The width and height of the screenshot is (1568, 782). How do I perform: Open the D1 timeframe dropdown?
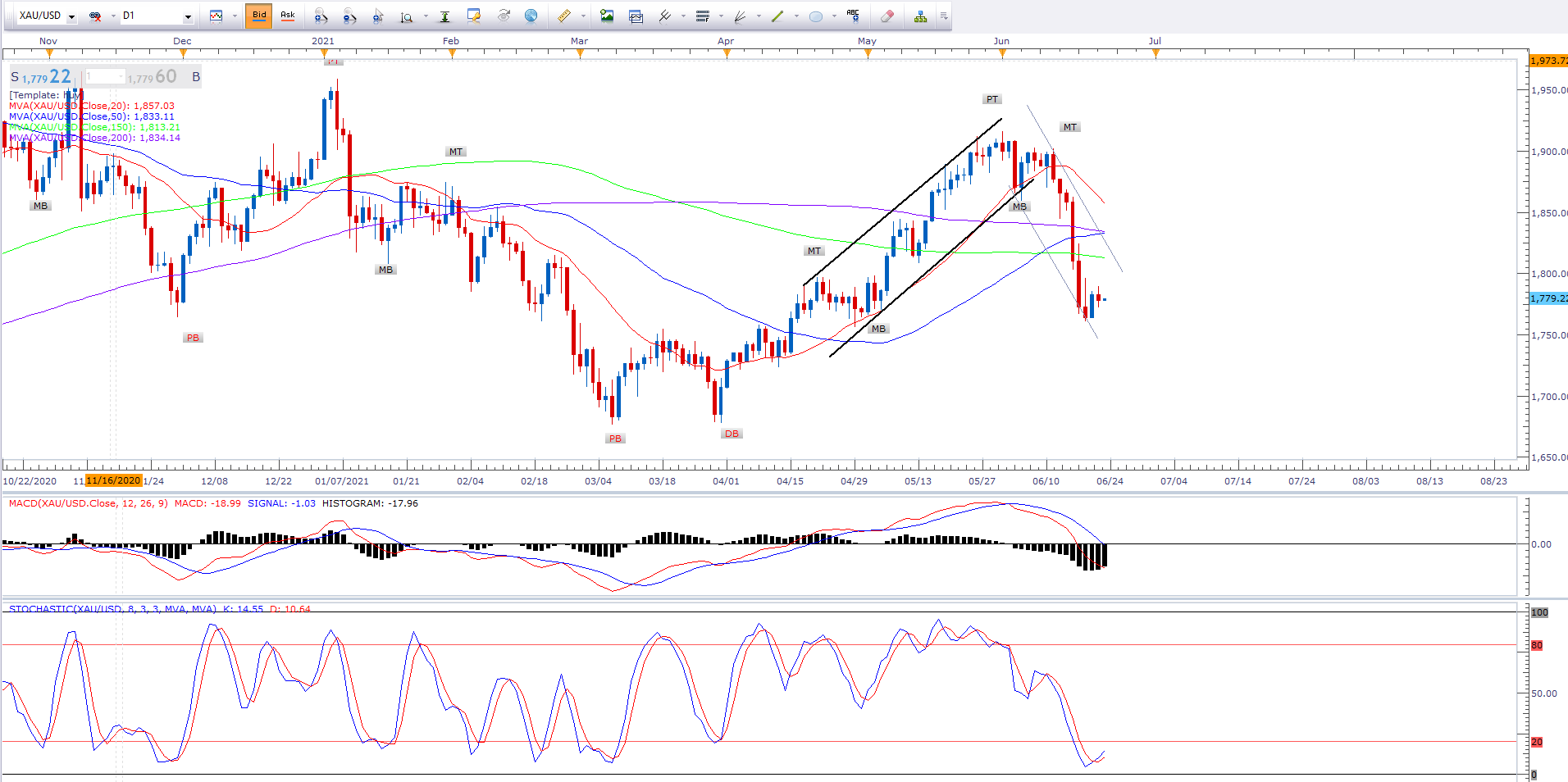[188, 16]
